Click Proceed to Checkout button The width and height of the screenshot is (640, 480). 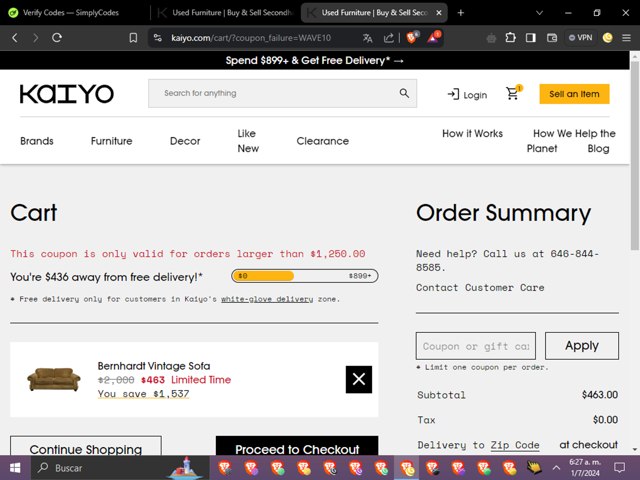click(x=297, y=446)
